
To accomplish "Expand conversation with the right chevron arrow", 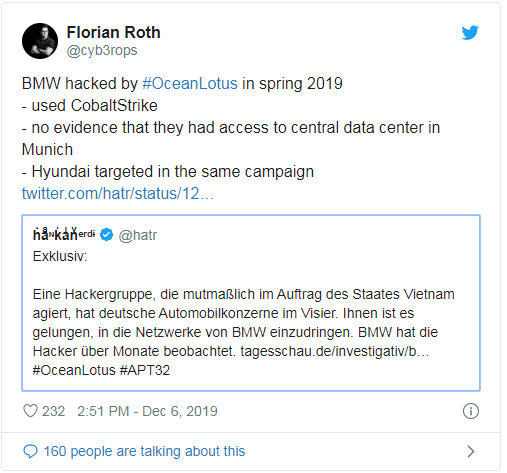I will point(471,452).
